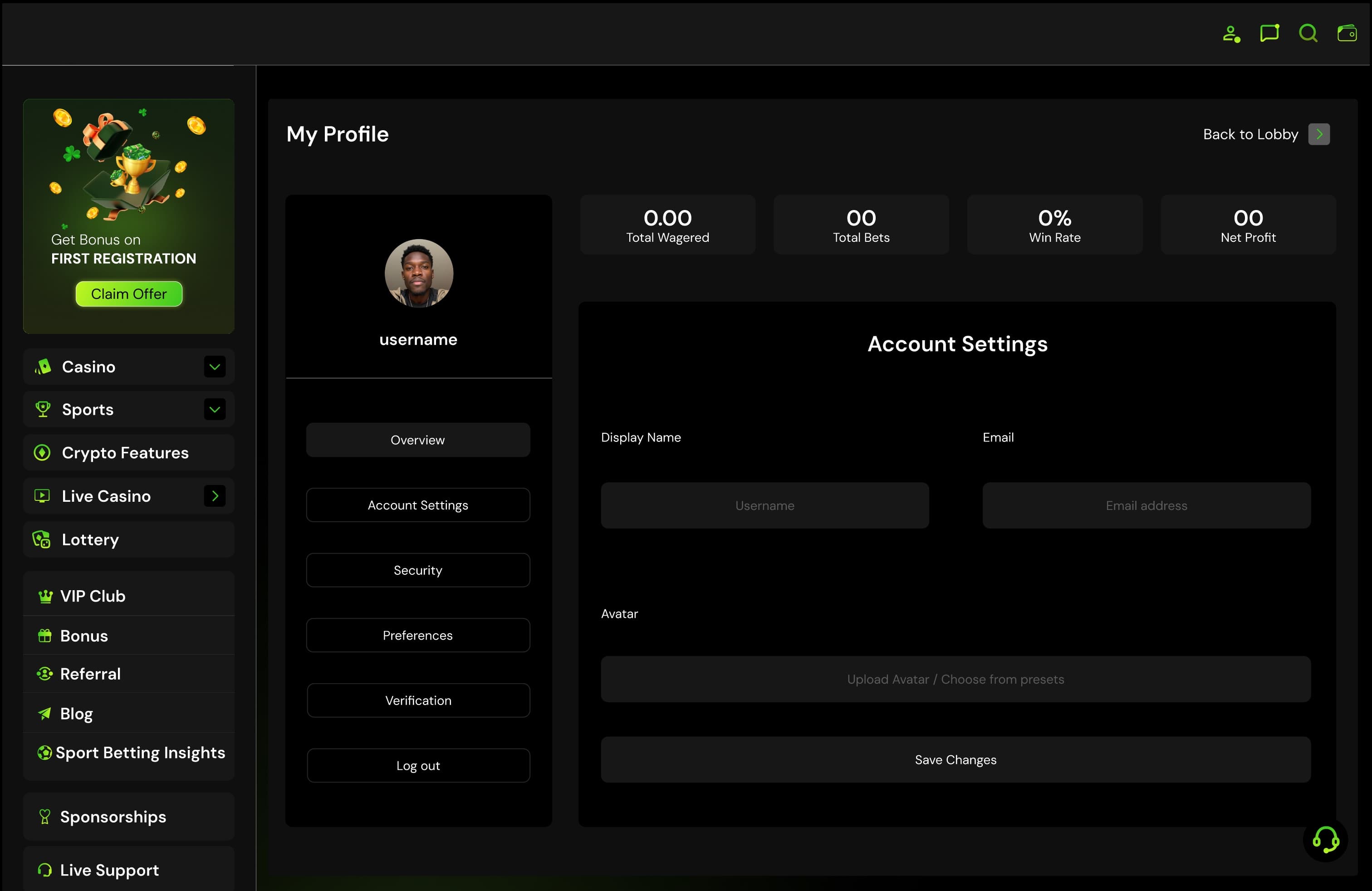Click the Back to Lobby arrow
The image size is (1372, 891).
click(1319, 134)
